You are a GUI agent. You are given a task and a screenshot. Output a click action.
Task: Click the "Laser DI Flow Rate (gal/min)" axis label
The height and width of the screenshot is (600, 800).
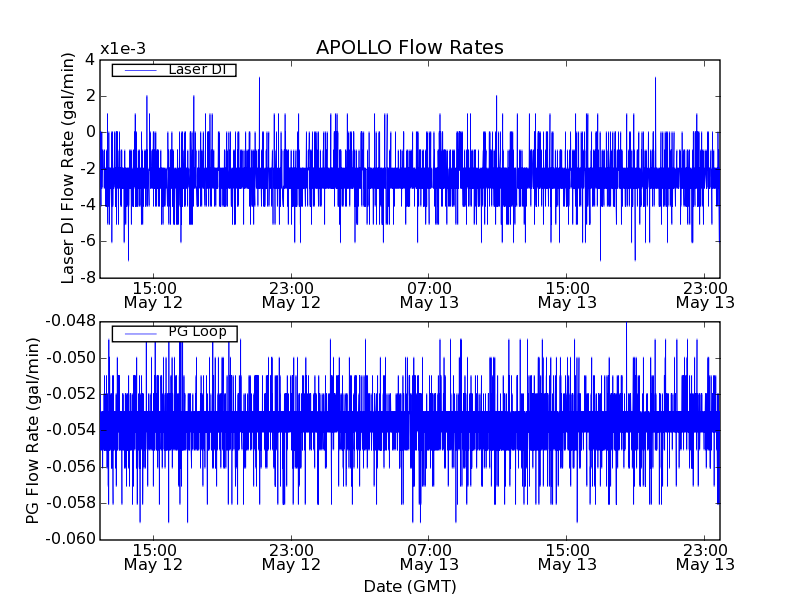69,168
